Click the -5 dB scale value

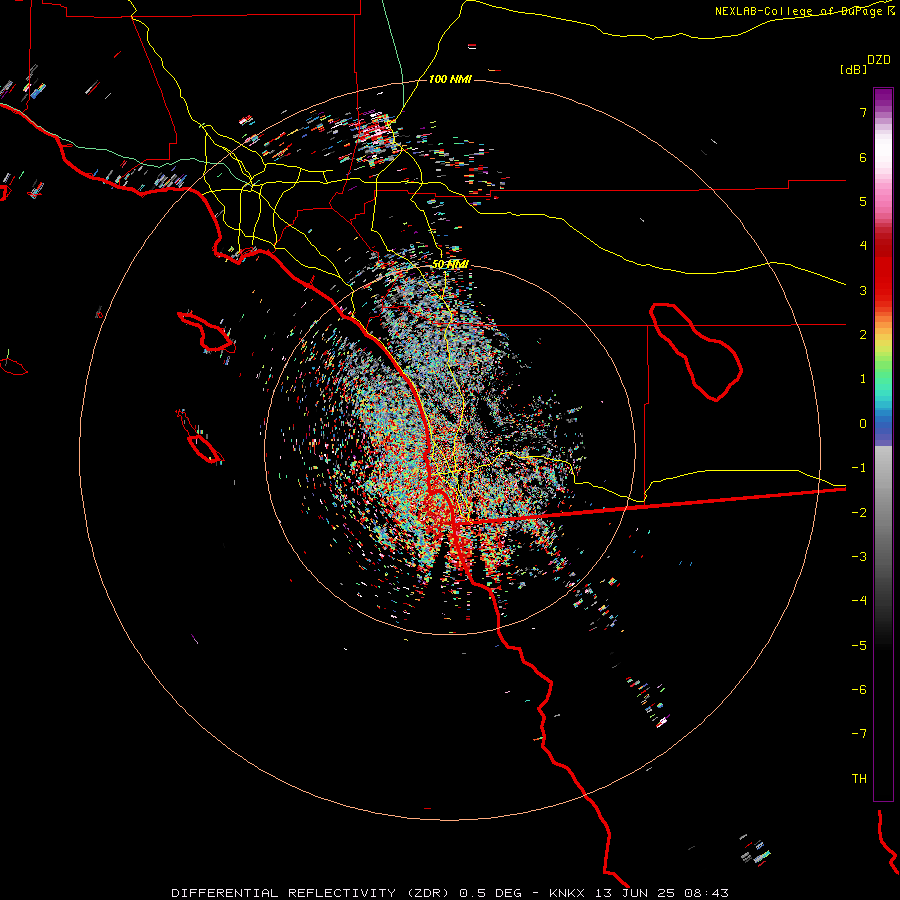859,645
